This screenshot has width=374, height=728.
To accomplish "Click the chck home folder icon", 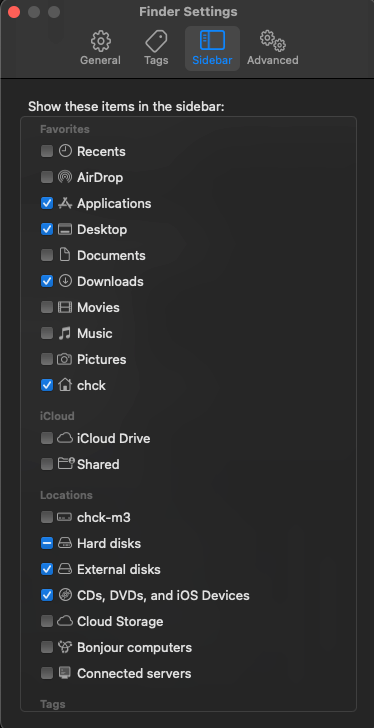I will 65,385.
